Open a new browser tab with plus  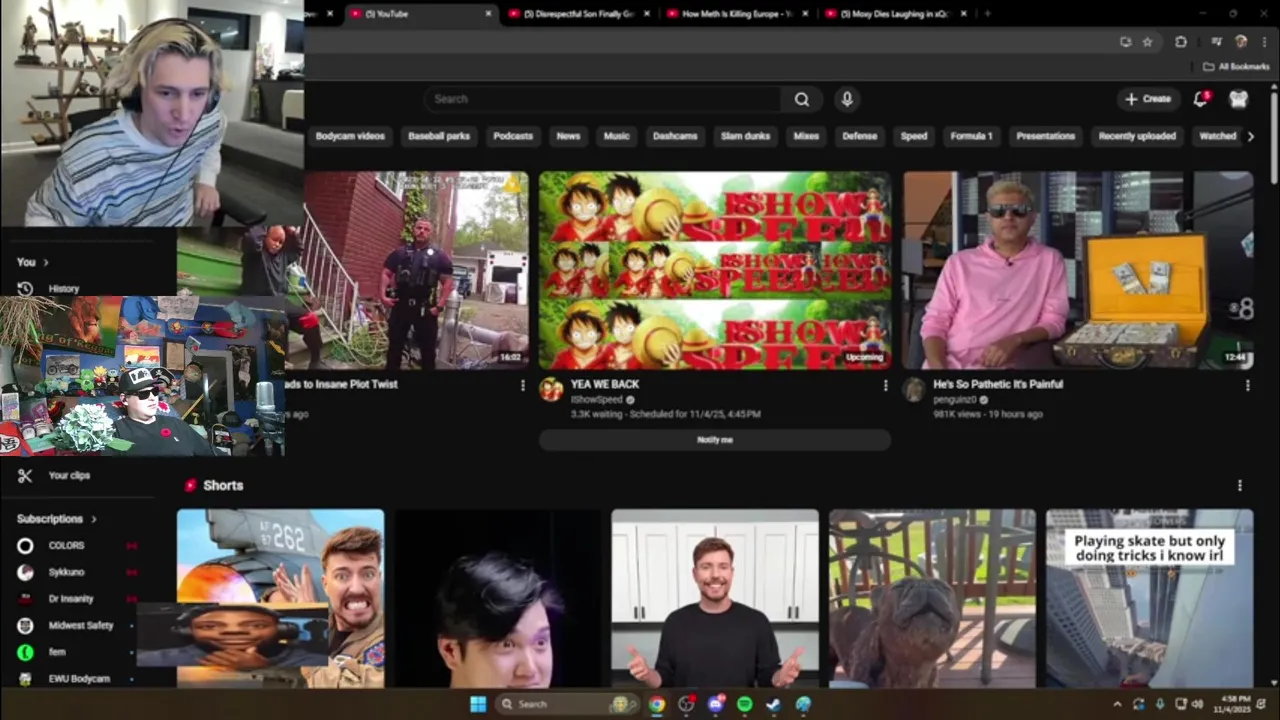pos(987,14)
